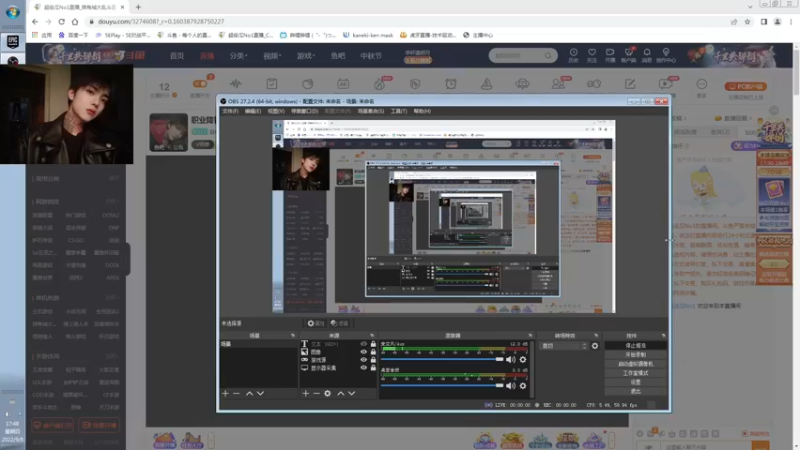Pop out the Scenes dock panel icon
The height and width of the screenshot is (450, 800).
(x=293, y=335)
